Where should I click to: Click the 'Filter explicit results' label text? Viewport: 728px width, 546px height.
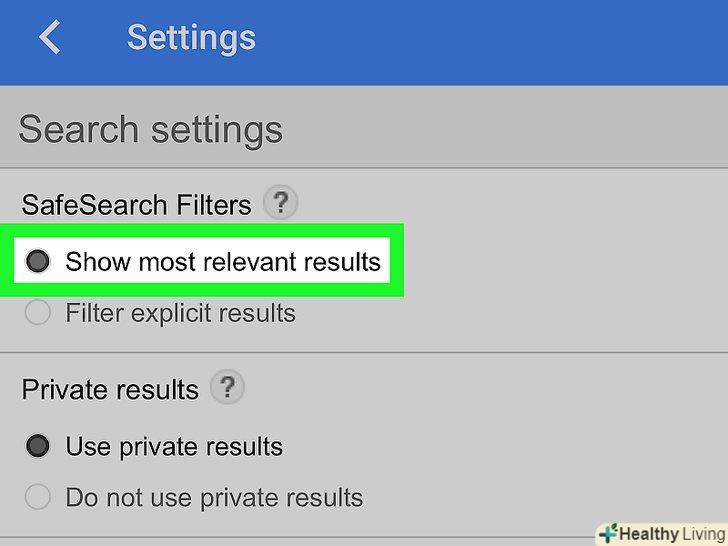[x=180, y=313]
